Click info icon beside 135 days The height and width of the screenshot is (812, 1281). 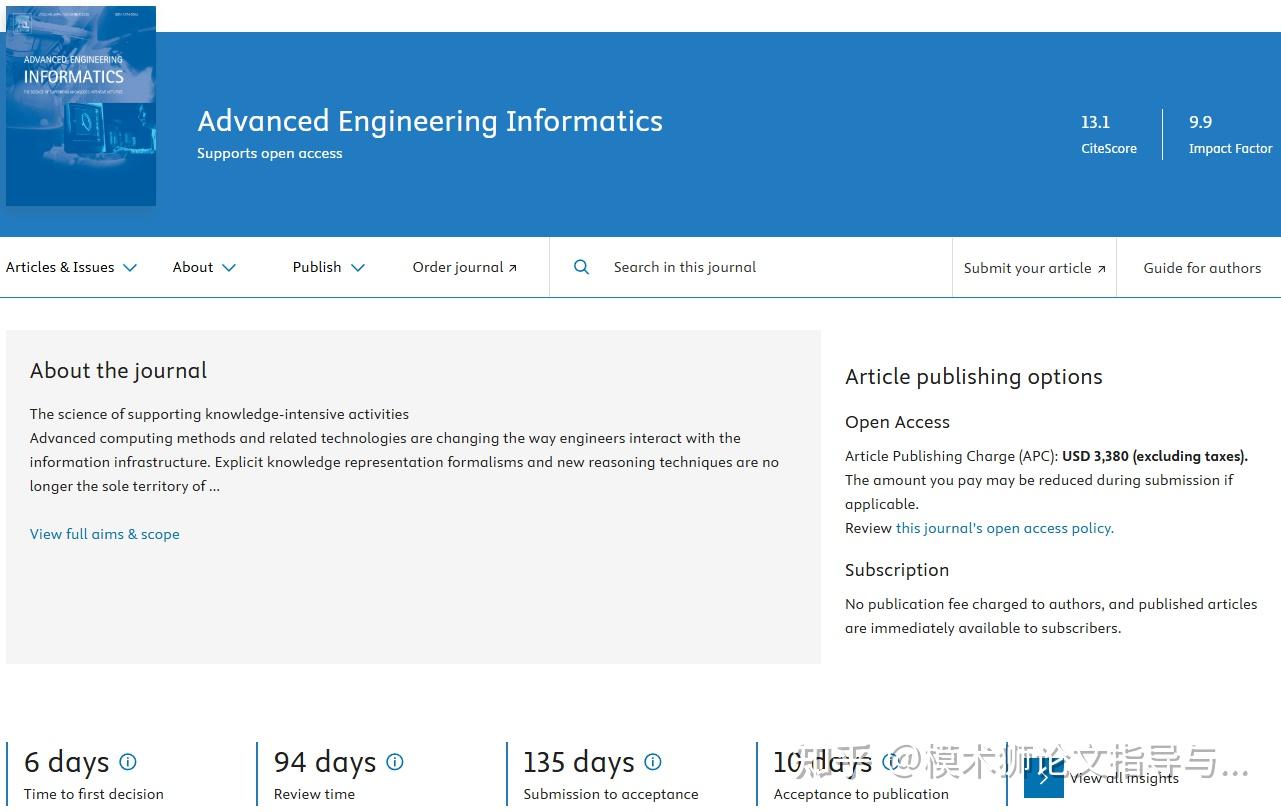point(653,762)
